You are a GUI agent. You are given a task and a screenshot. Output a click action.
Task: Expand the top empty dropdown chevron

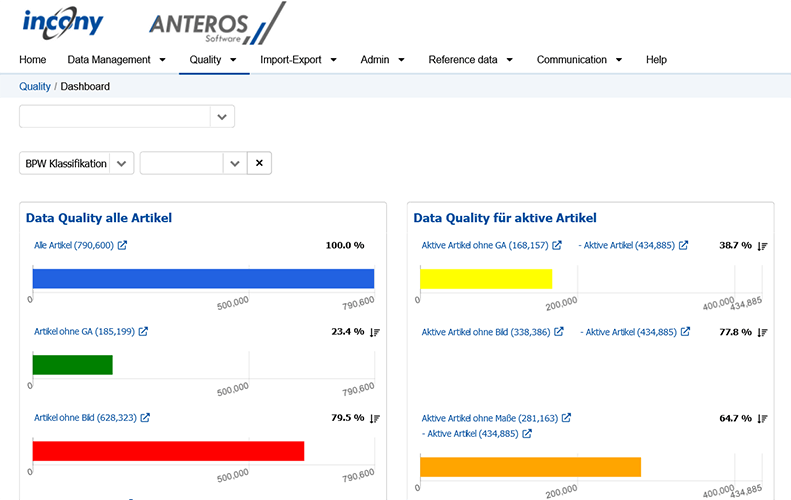pos(222,117)
